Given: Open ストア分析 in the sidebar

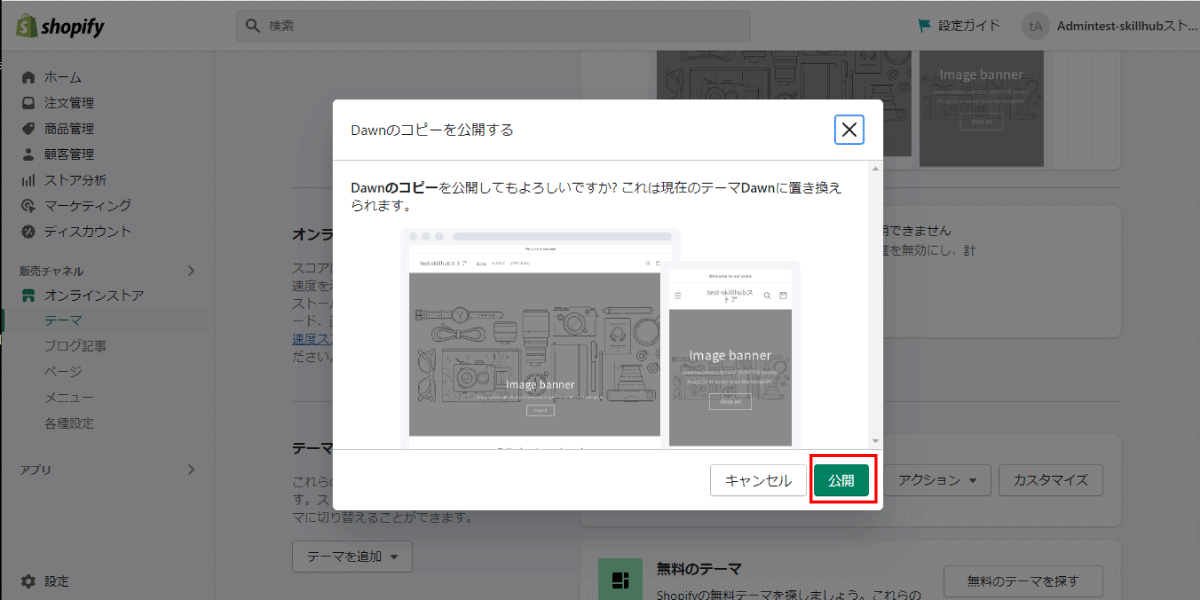Looking at the screenshot, I should tap(75, 180).
